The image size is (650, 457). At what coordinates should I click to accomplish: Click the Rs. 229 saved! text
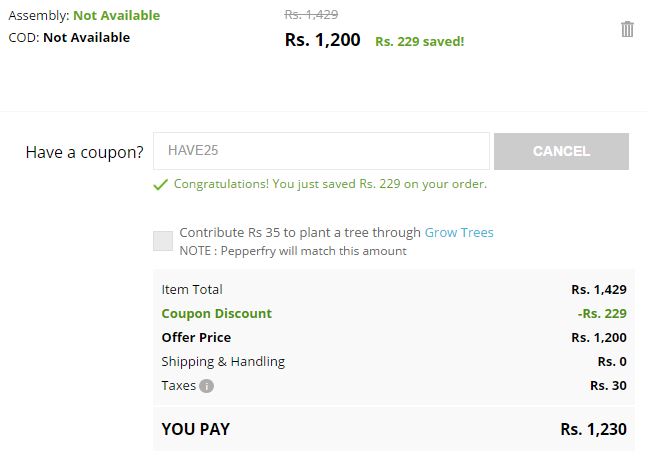[x=420, y=41]
